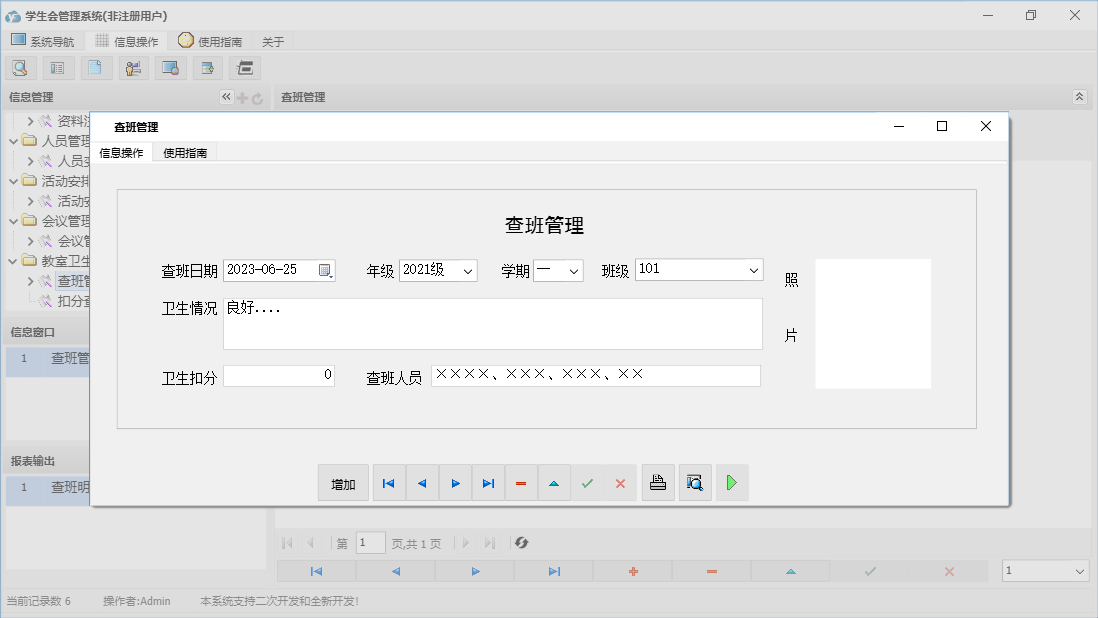Switch to the 使用指南 tab in dialog
Viewport: 1098px width, 618px height.
click(x=185, y=152)
